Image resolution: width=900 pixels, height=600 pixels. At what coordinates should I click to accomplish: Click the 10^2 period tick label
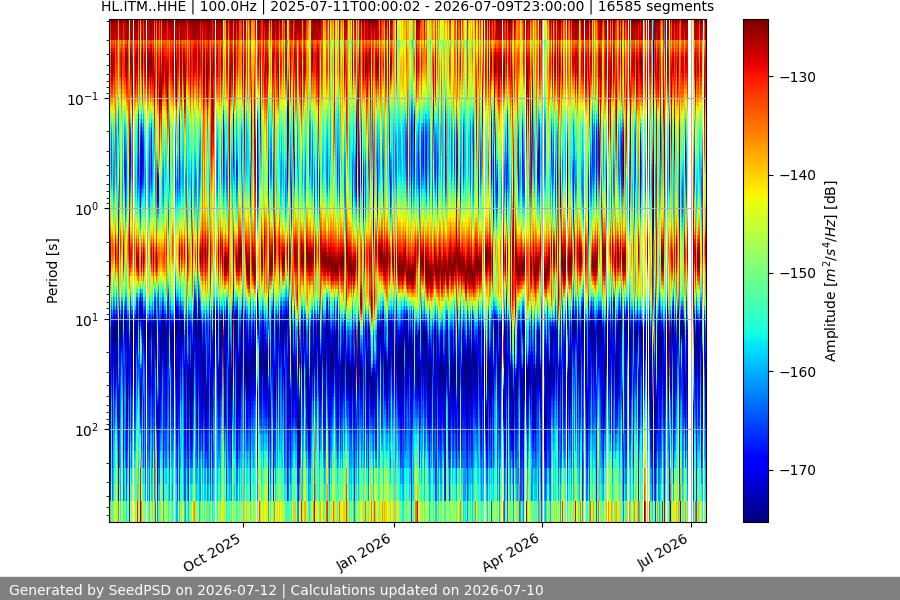point(86,430)
